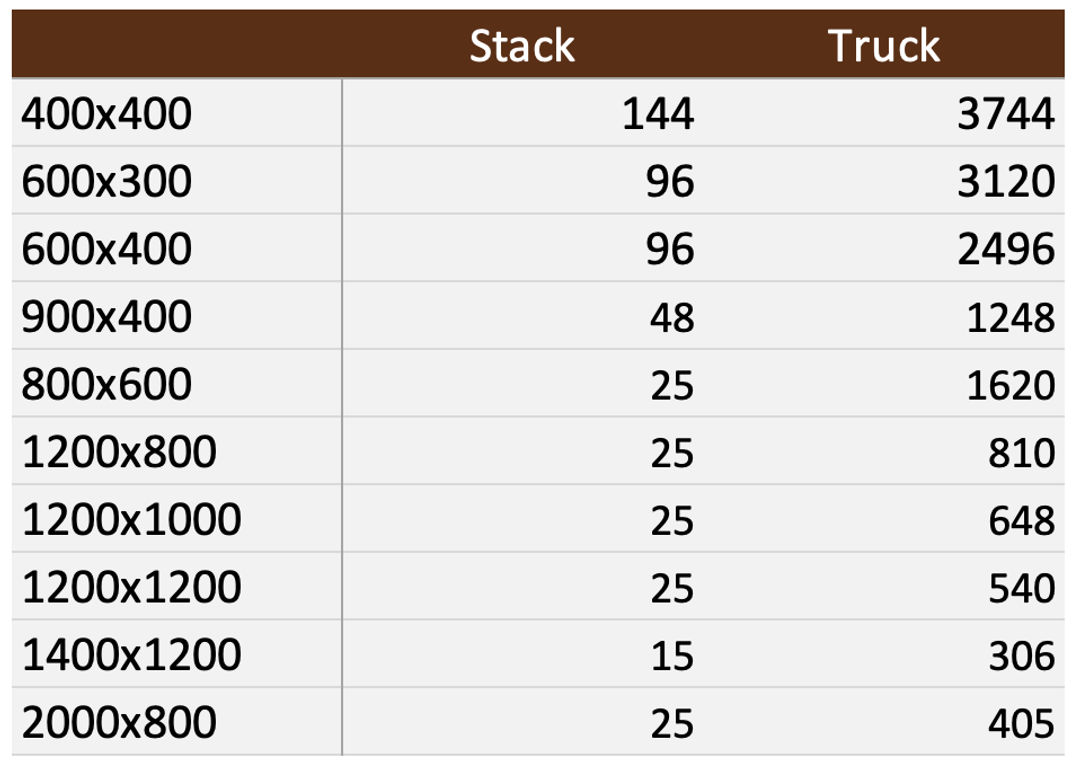The image size is (1080, 771).
Task: Select the 600x300 size cell
Action: point(106,182)
